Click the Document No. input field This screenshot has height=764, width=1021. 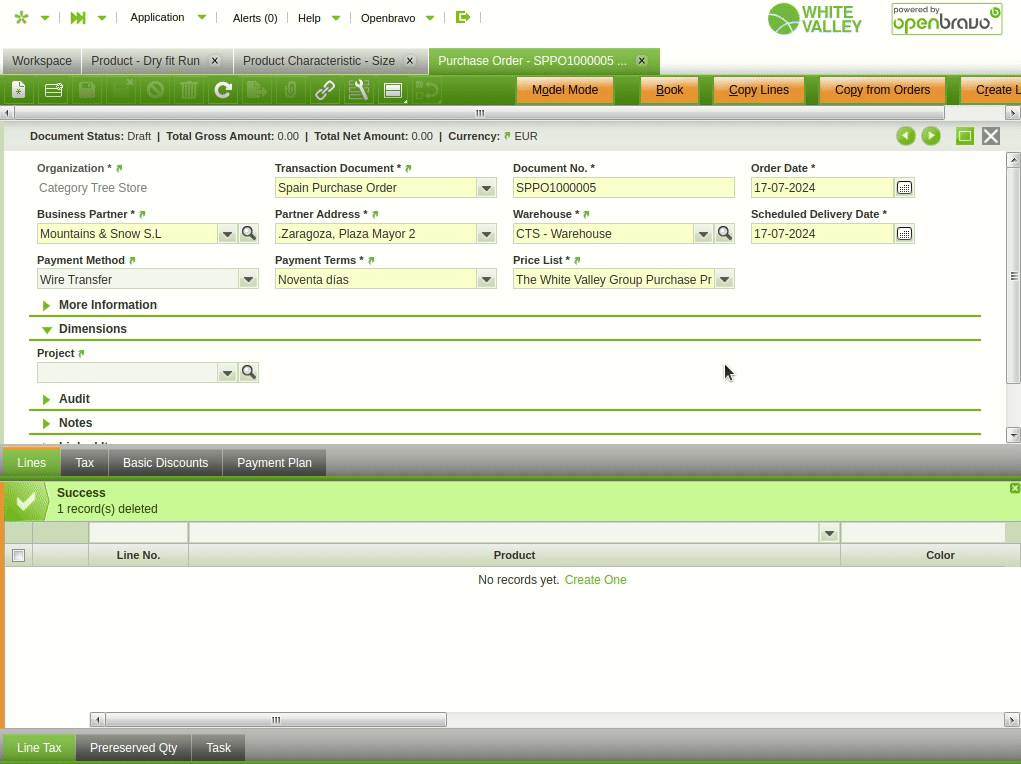(x=623, y=188)
